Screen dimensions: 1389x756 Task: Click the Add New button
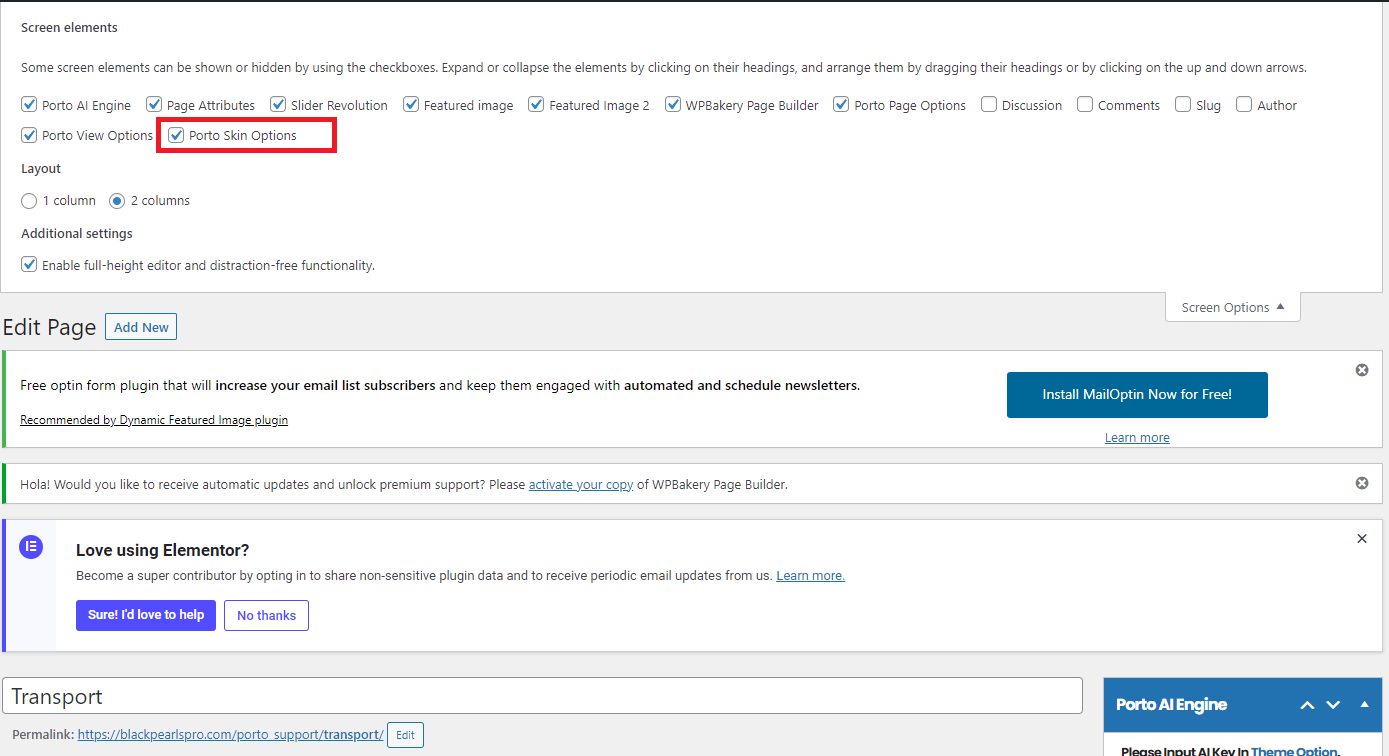tap(141, 327)
